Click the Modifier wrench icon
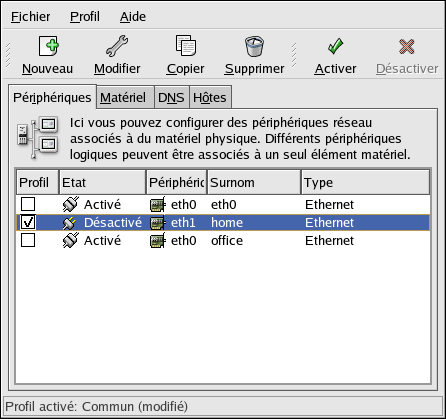Image resolution: width=446 pixels, height=419 pixels. (x=117, y=46)
